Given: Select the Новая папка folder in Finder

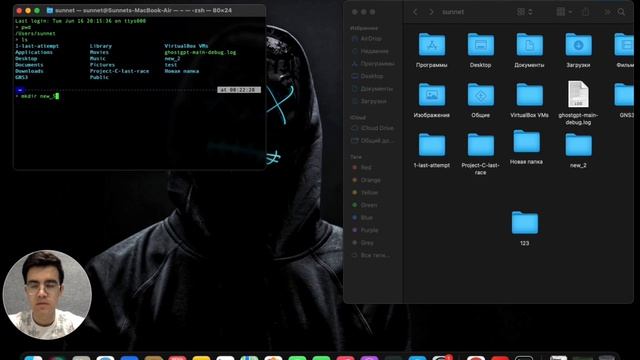Looking at the screenshot, I should [527, 142].
